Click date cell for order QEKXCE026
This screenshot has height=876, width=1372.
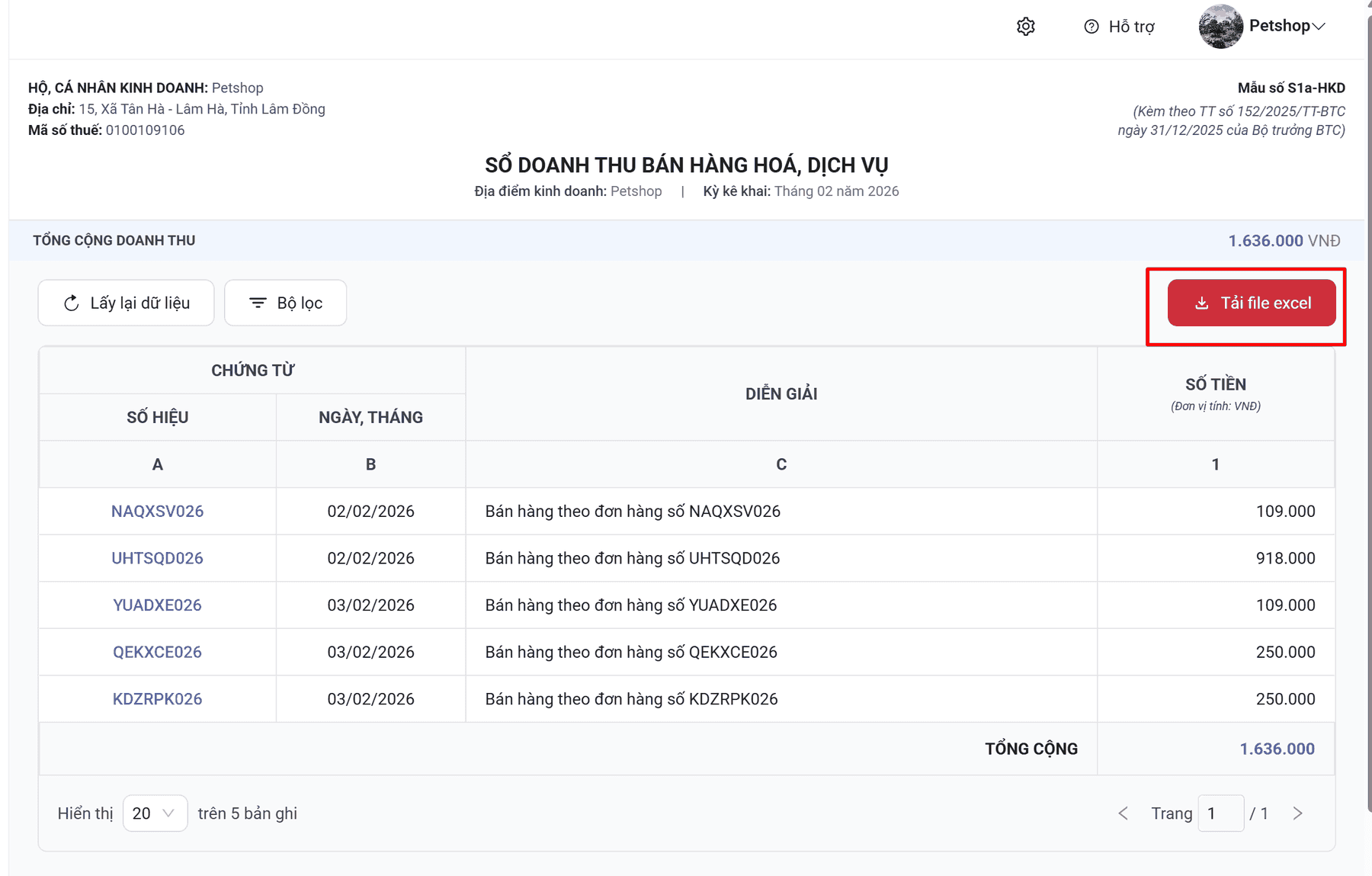370,652
